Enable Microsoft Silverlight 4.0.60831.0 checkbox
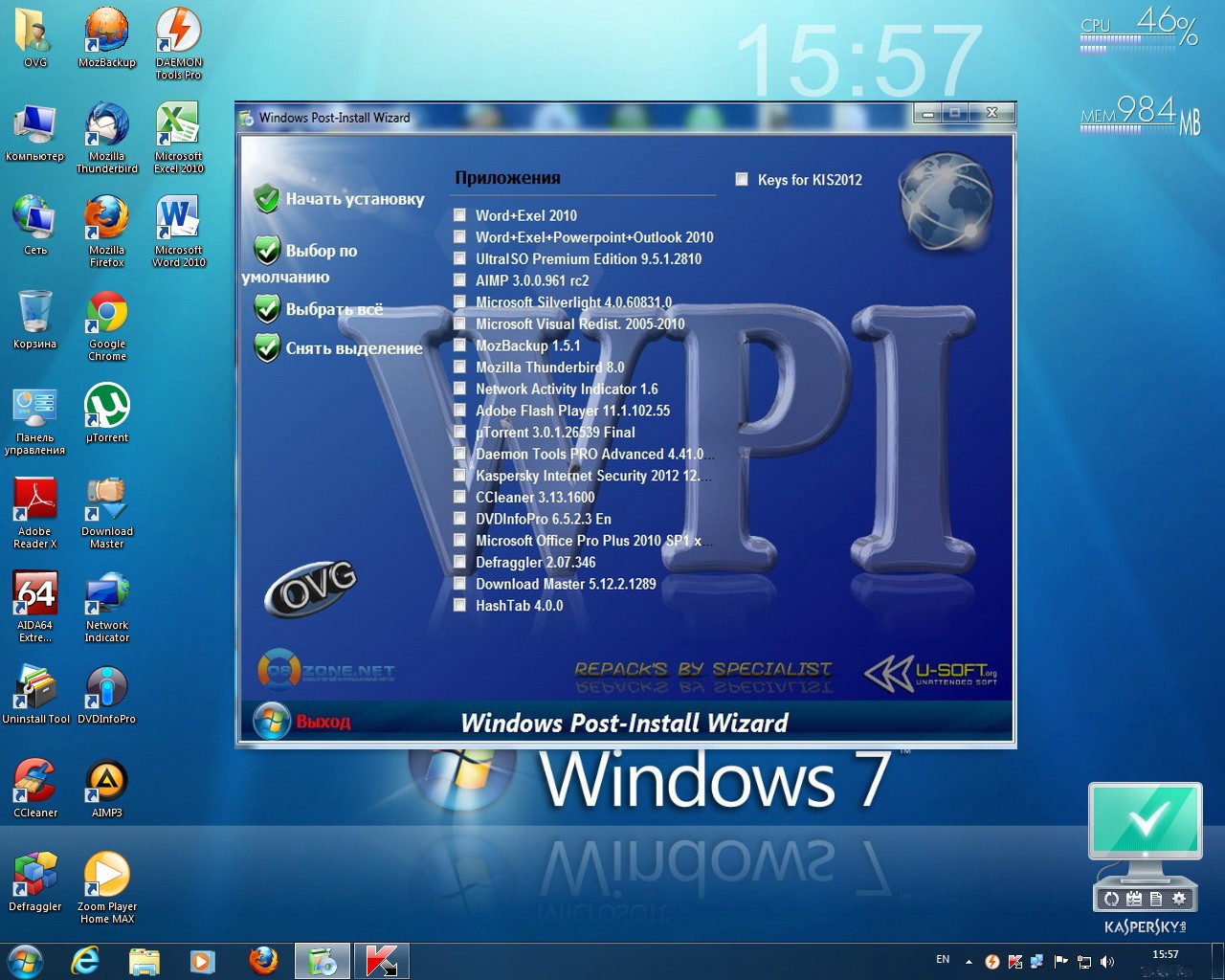 [459, 302]
